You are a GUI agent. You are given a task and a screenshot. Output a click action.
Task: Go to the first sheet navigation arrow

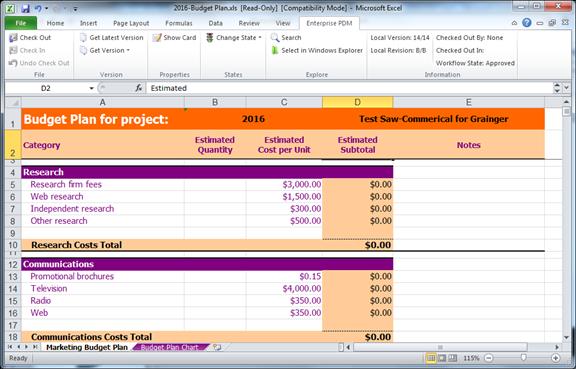click(x=10, y=347)
